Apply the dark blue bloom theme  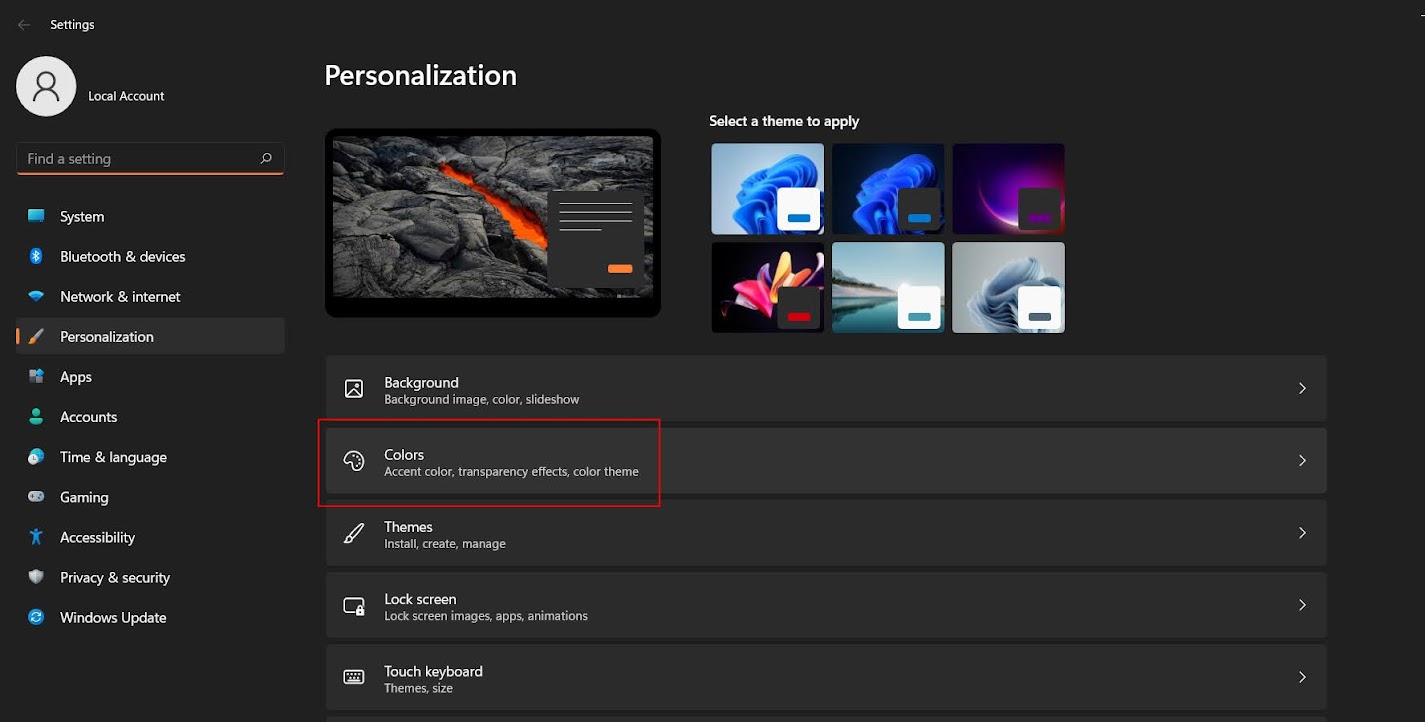point(888,189)
